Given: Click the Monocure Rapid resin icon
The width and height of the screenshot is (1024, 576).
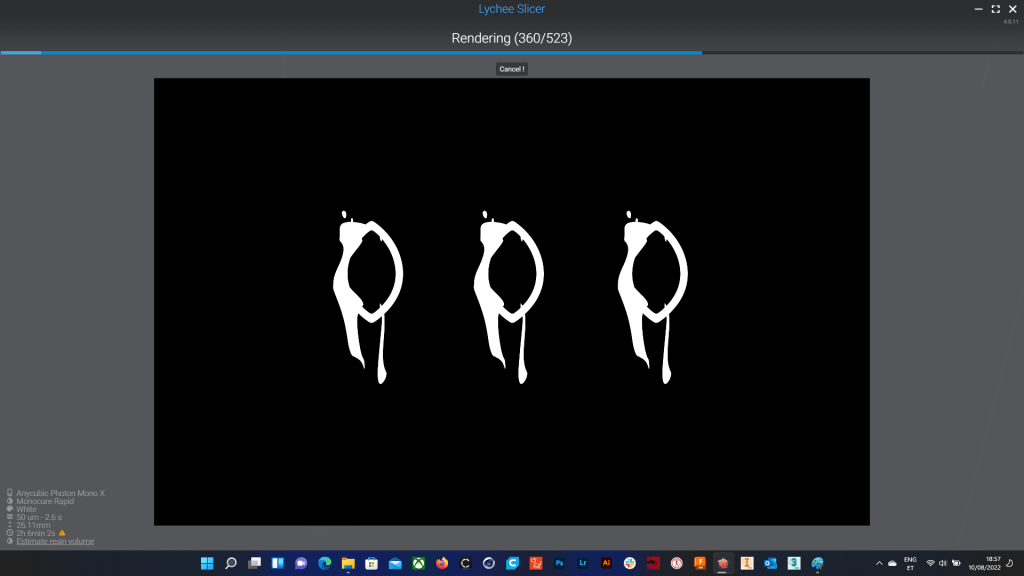Looking at the screenshot, I should click(x=10, y=501).
